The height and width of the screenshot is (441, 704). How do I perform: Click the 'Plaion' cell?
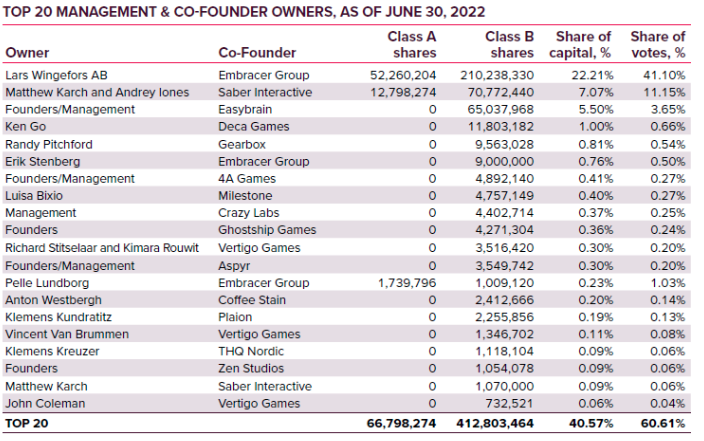[x=235, y=317]
